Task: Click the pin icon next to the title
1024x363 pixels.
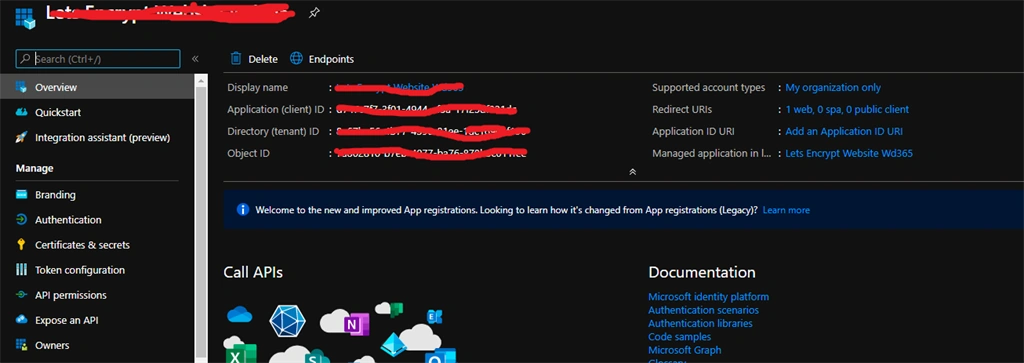Action: 314,12
